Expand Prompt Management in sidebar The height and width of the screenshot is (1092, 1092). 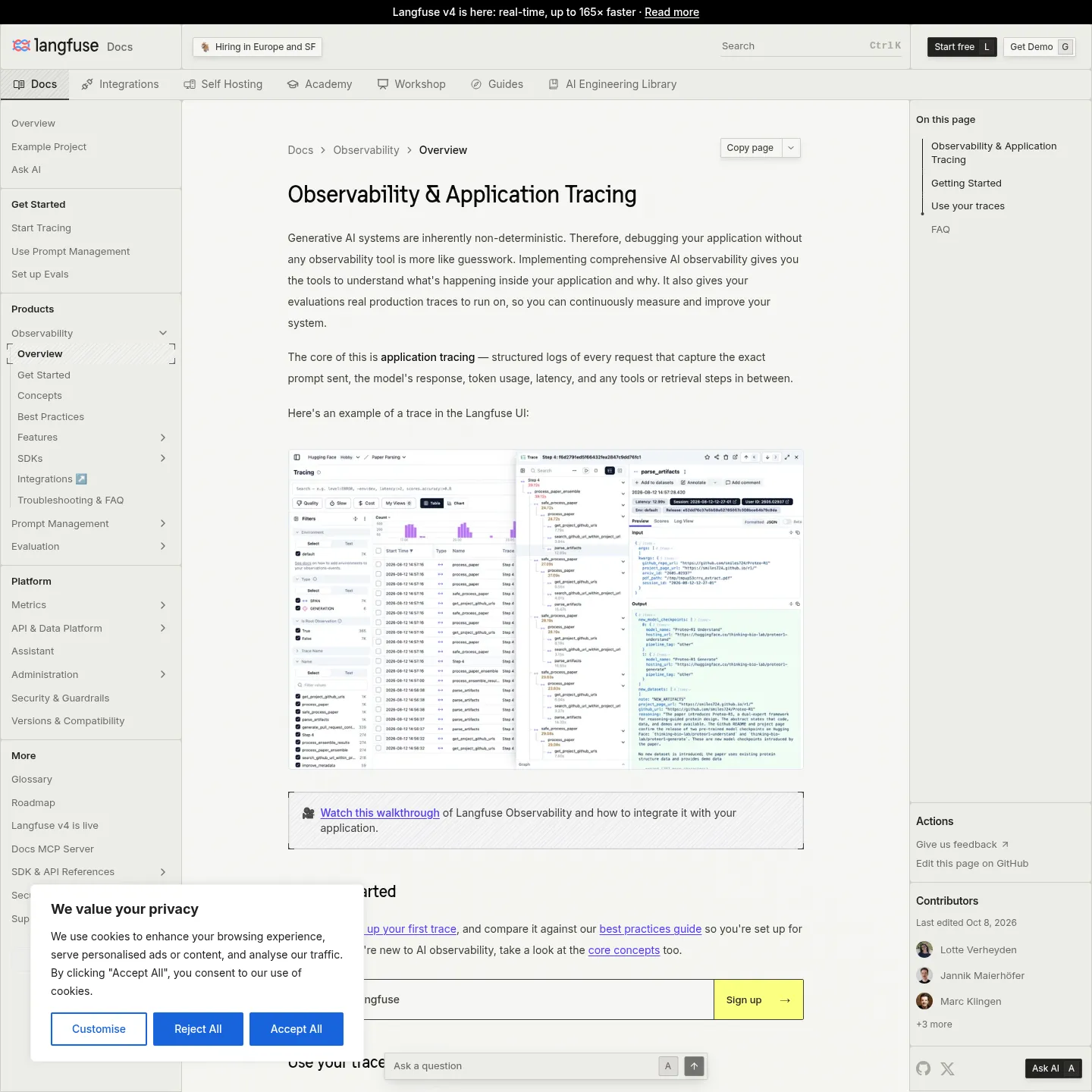[x=163, y=524]
